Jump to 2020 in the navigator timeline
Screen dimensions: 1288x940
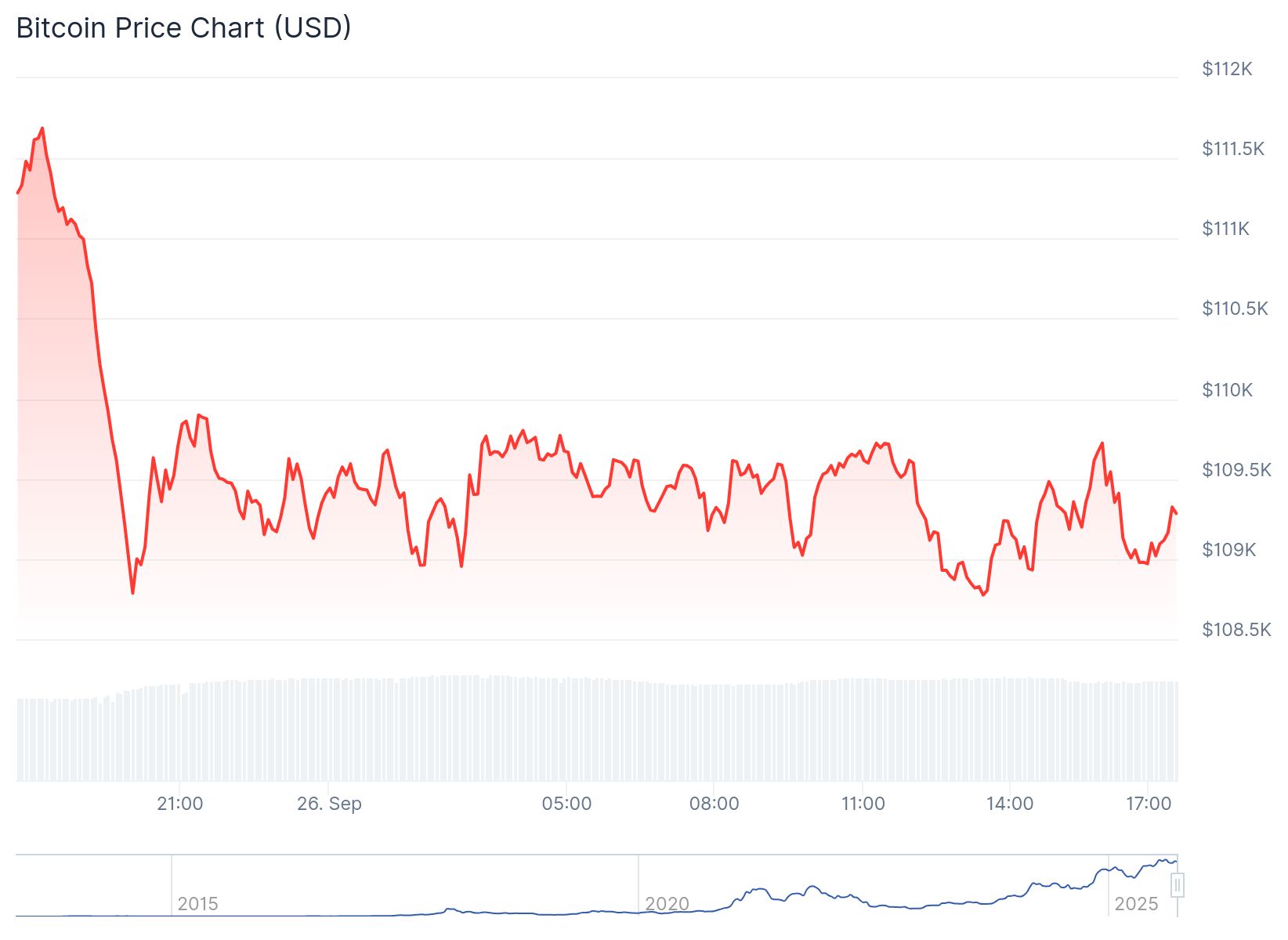click(667, 904)
